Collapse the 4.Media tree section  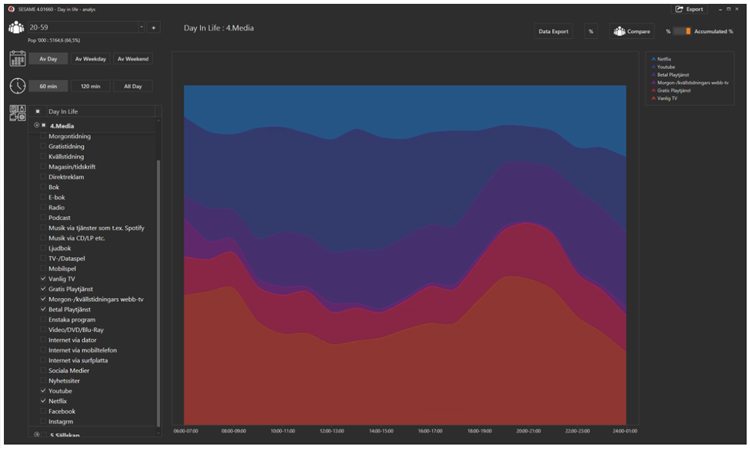tap(37, 125)
